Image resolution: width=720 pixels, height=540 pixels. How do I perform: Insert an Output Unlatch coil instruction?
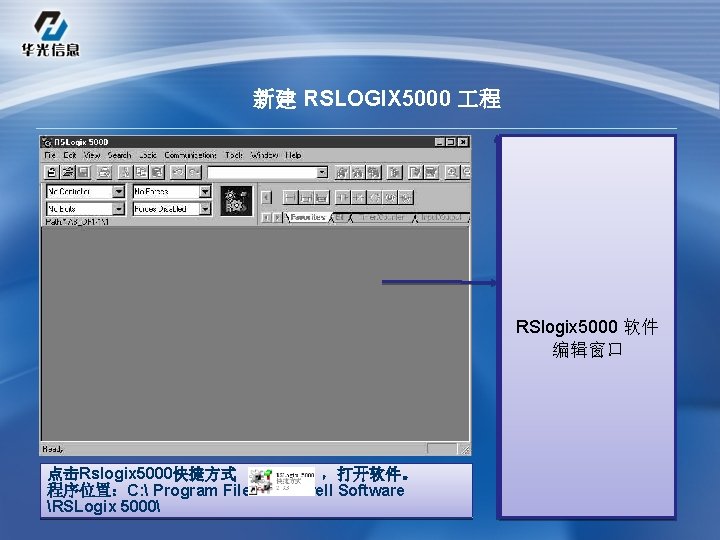(x=390, y=197)
